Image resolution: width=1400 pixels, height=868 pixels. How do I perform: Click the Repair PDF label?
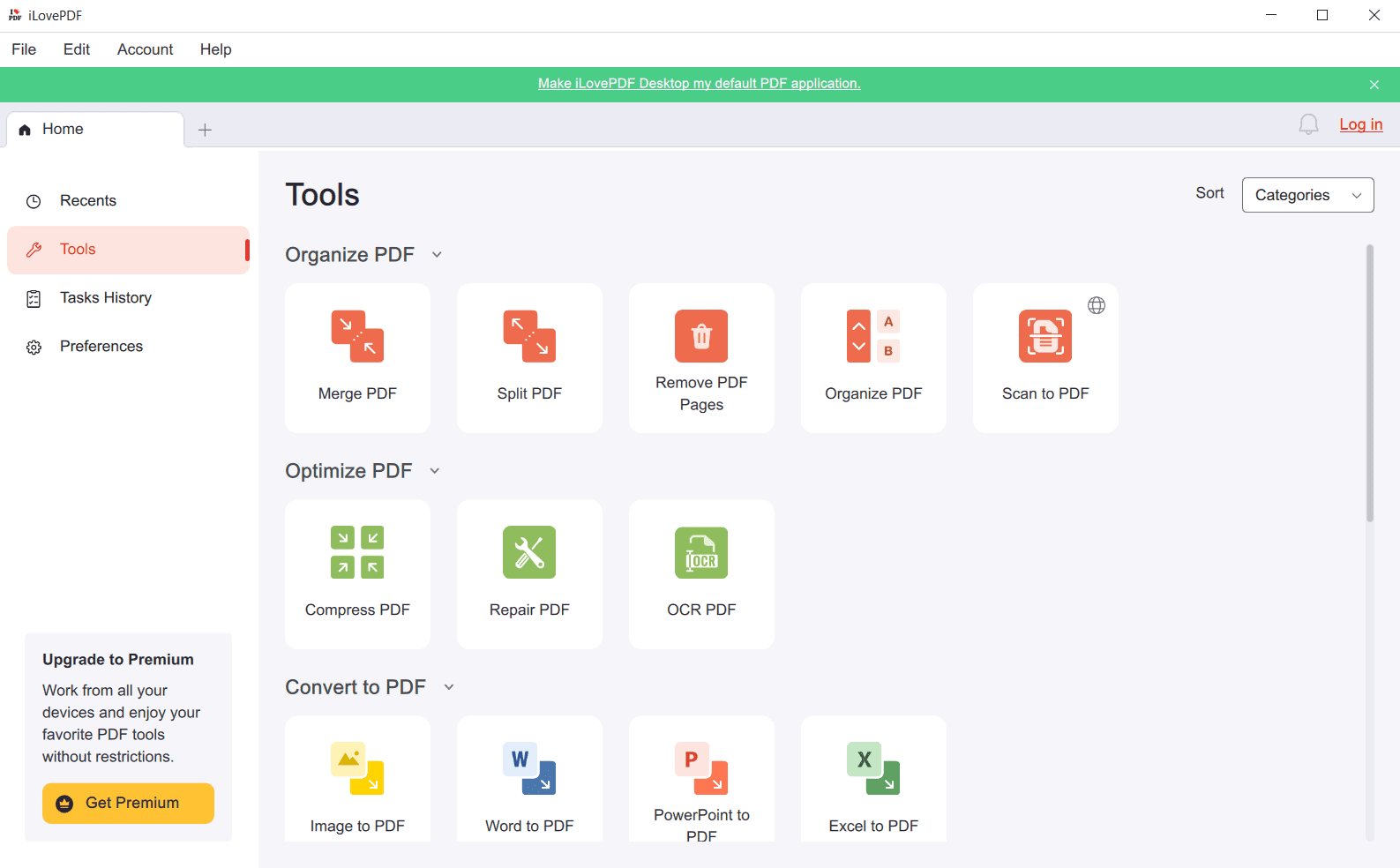(529, 610)
